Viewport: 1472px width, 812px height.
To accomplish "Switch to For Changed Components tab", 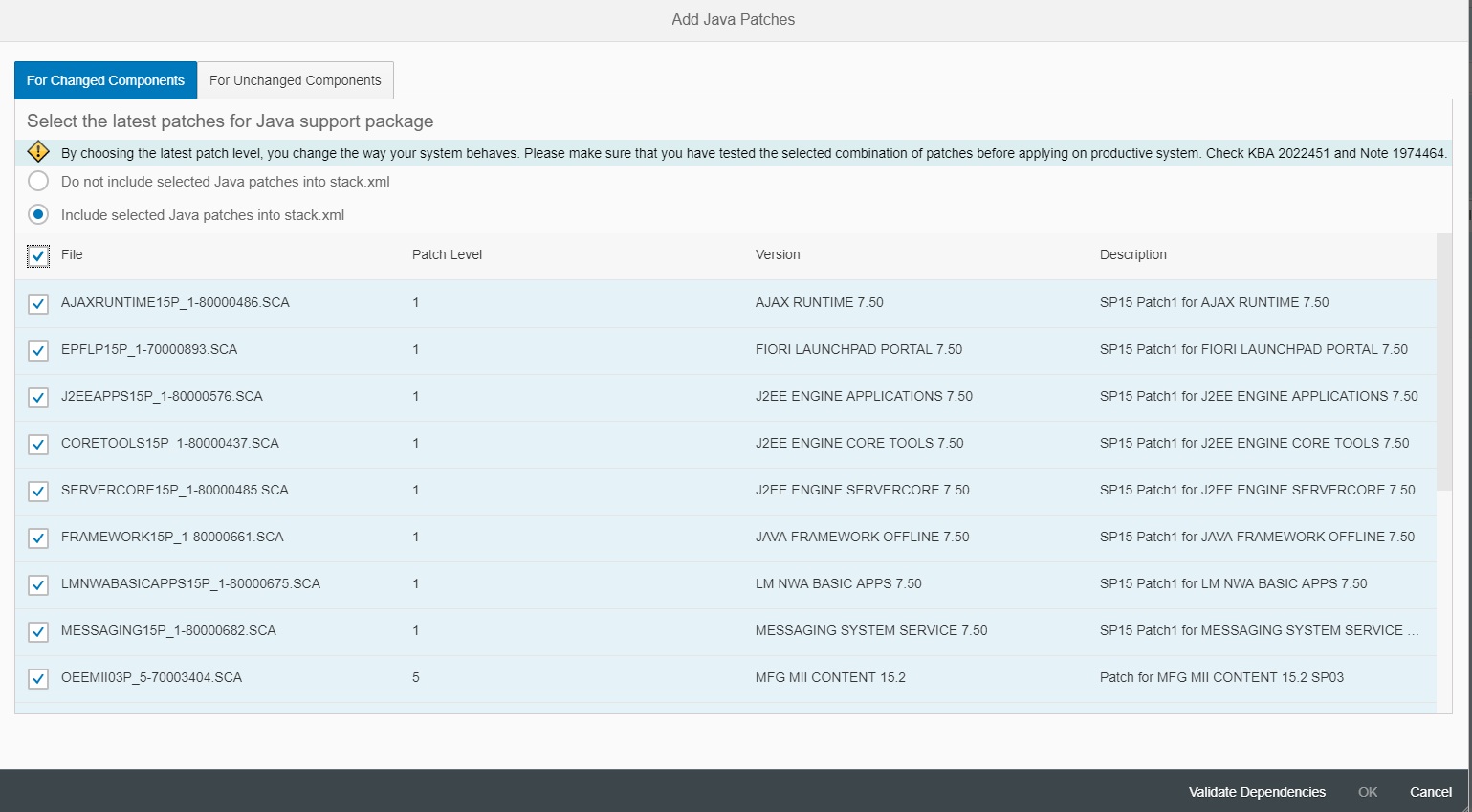I will [105, 80].
